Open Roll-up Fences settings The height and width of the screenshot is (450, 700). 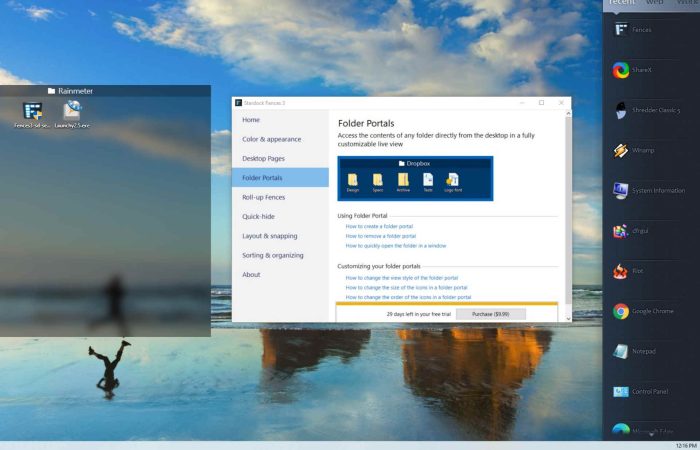tap(280, 197)
